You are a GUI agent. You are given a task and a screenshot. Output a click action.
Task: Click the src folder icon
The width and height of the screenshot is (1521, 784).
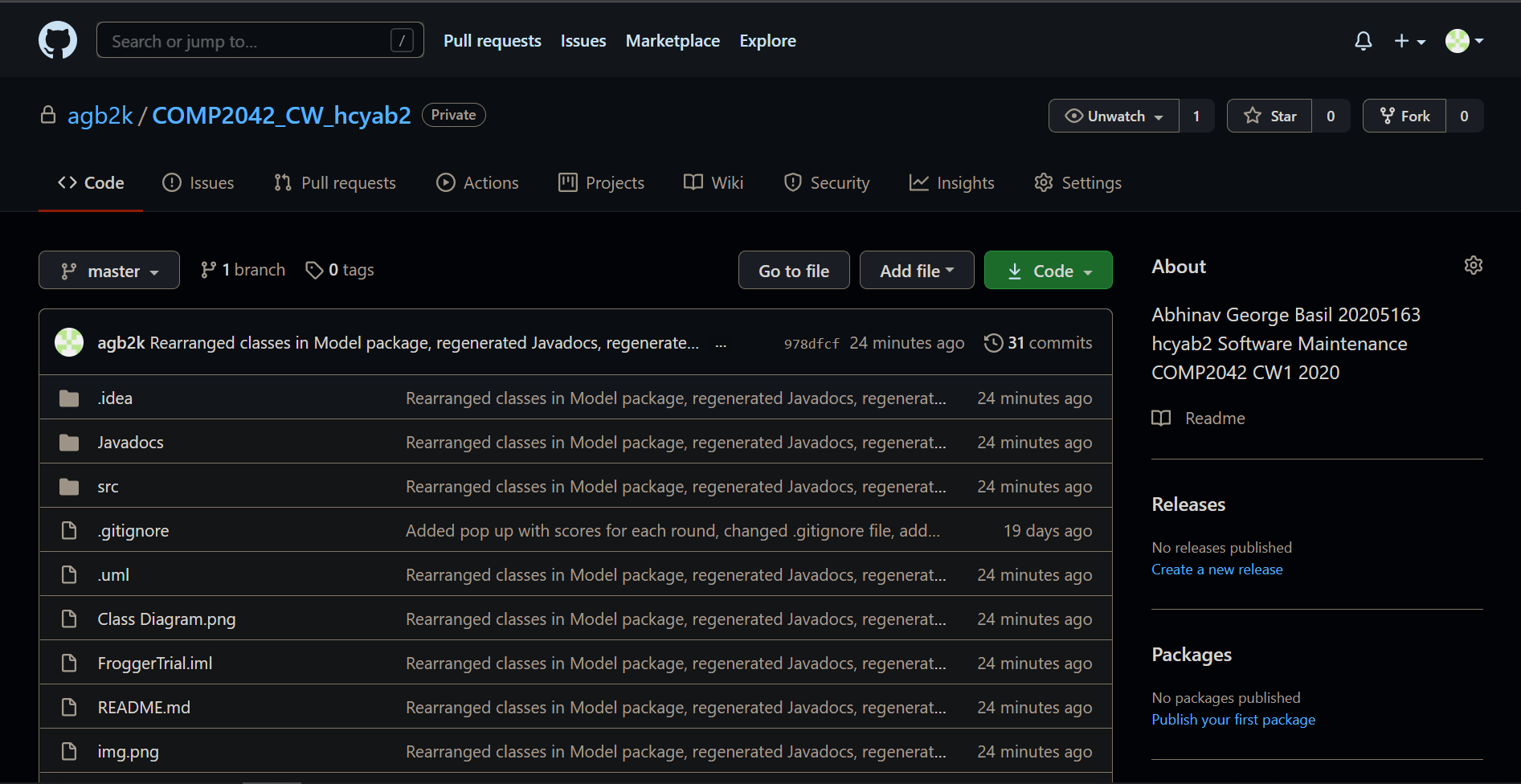click(x=69, y=487)
